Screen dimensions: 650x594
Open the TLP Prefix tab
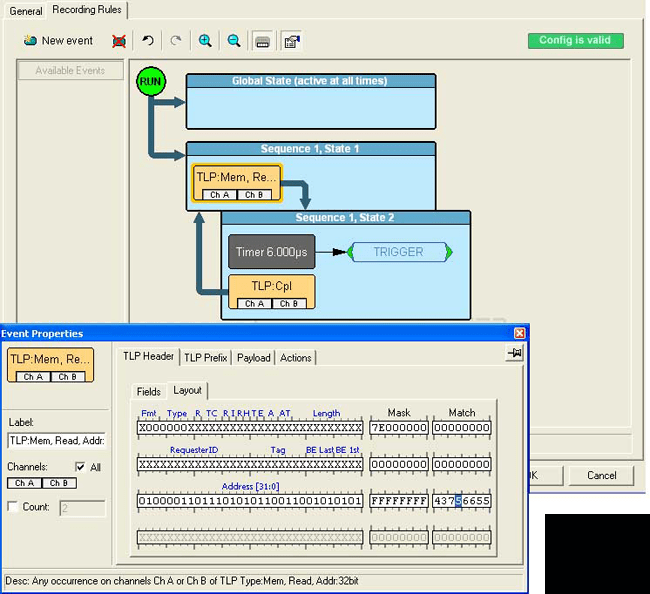pyautogui.click(x=206, y=357)
